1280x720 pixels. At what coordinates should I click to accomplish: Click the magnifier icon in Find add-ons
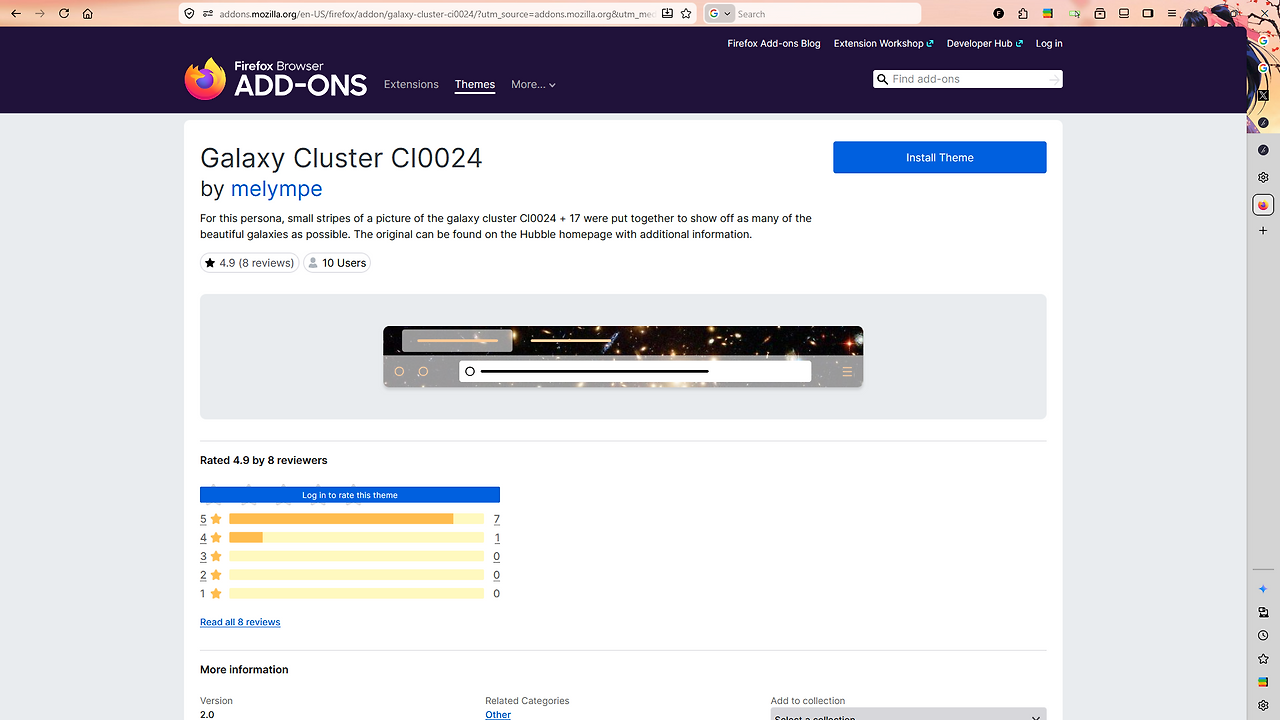click(x=882, y=79)
